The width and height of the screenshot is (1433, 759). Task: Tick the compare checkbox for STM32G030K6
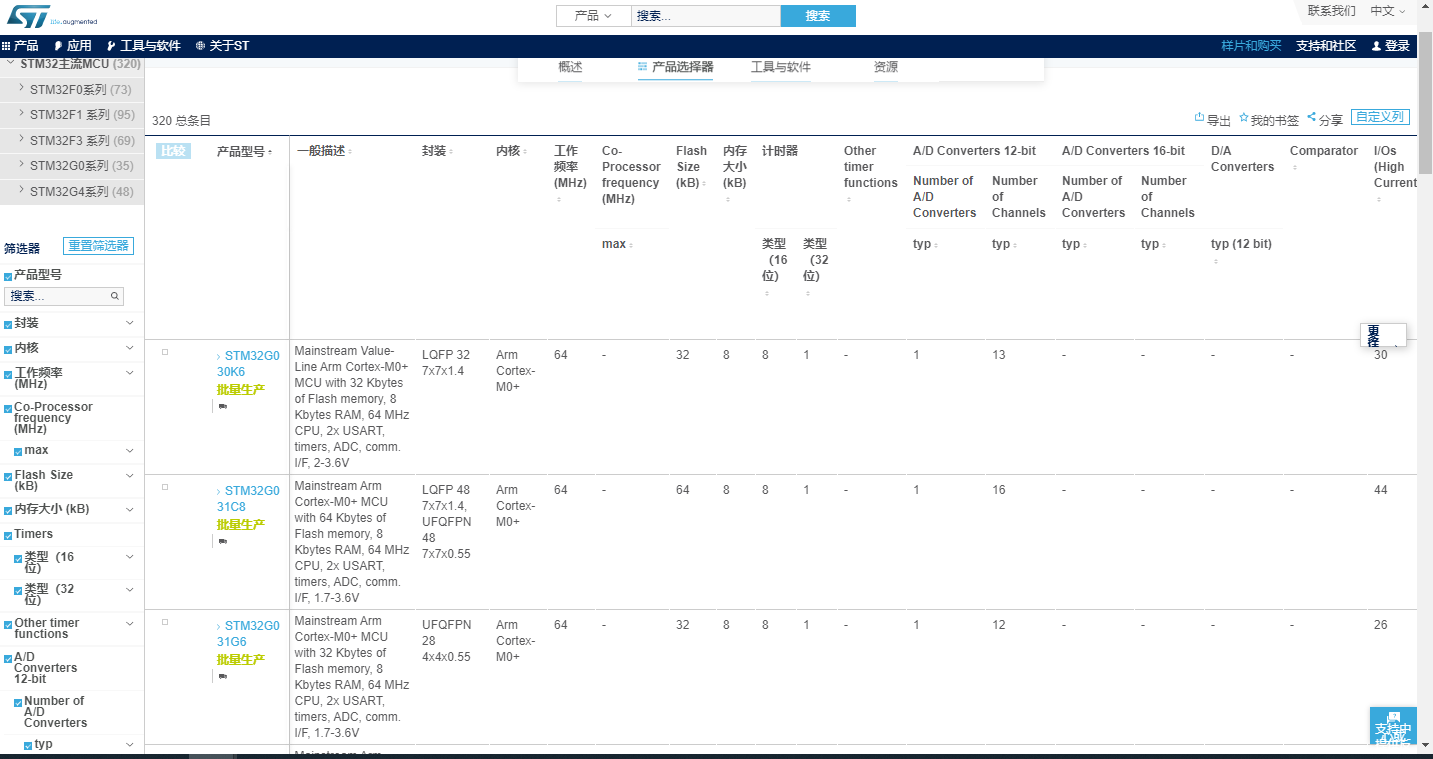coord(165,352)
